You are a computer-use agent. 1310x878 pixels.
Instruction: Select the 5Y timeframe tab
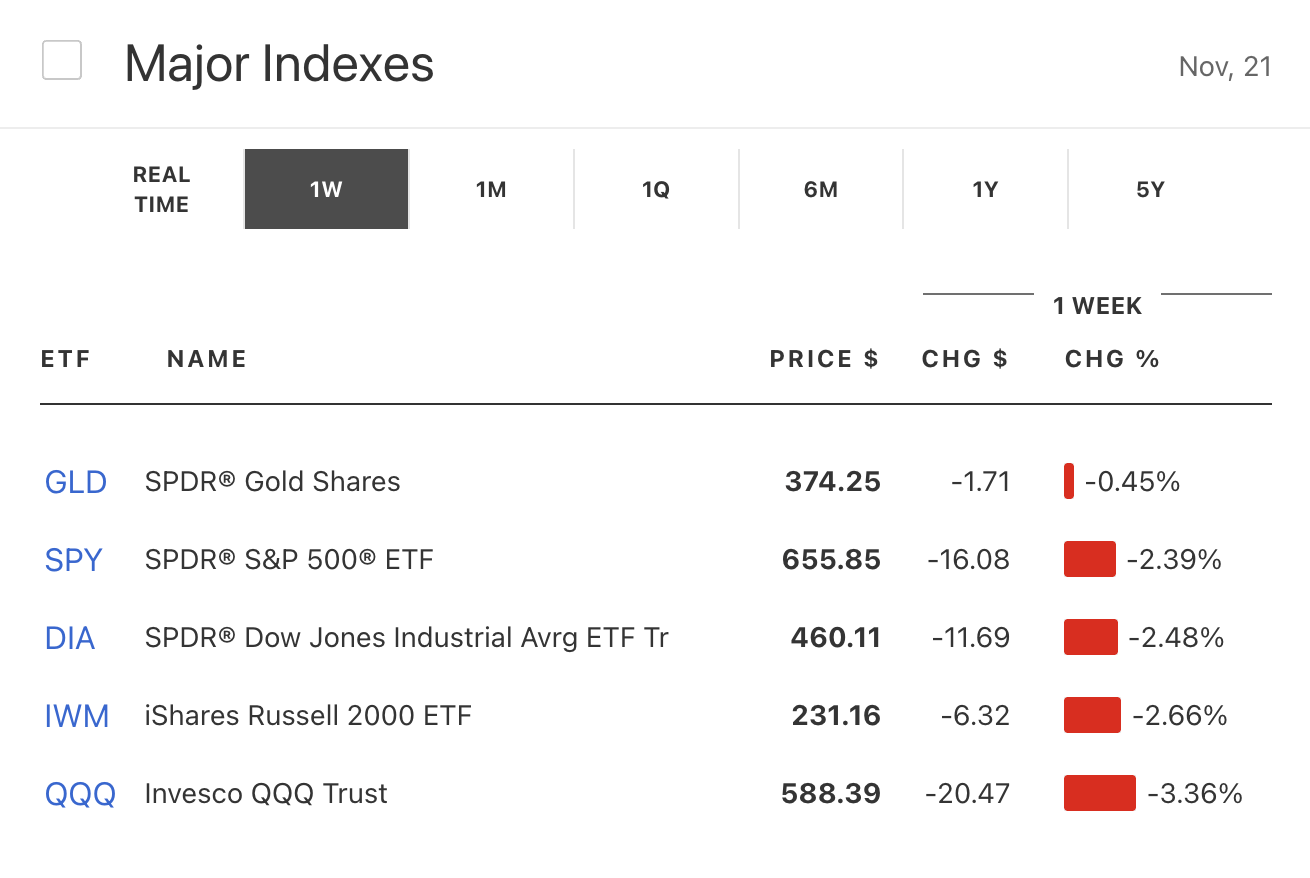pyautogui.click(x=1150, y=189)
